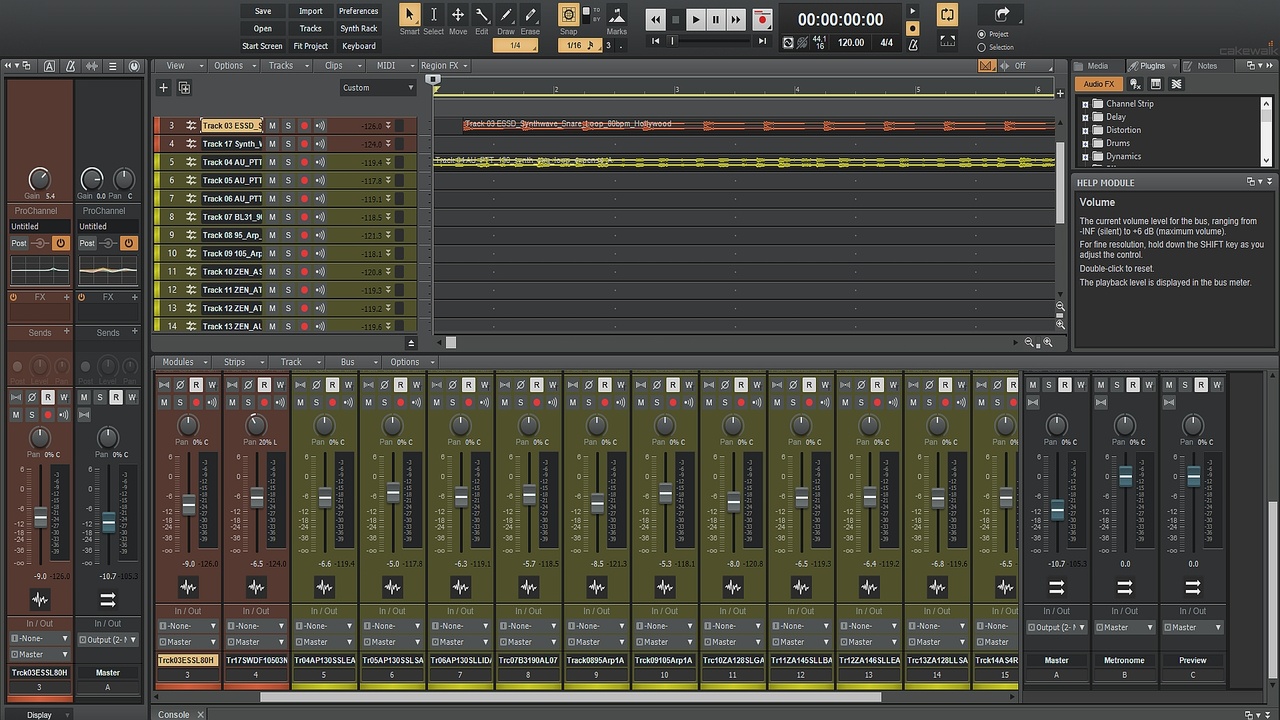Click the Metronome bus volume fader
Image resolution: width=1280 pixels, height=720 pixels.
(1125, 478)
